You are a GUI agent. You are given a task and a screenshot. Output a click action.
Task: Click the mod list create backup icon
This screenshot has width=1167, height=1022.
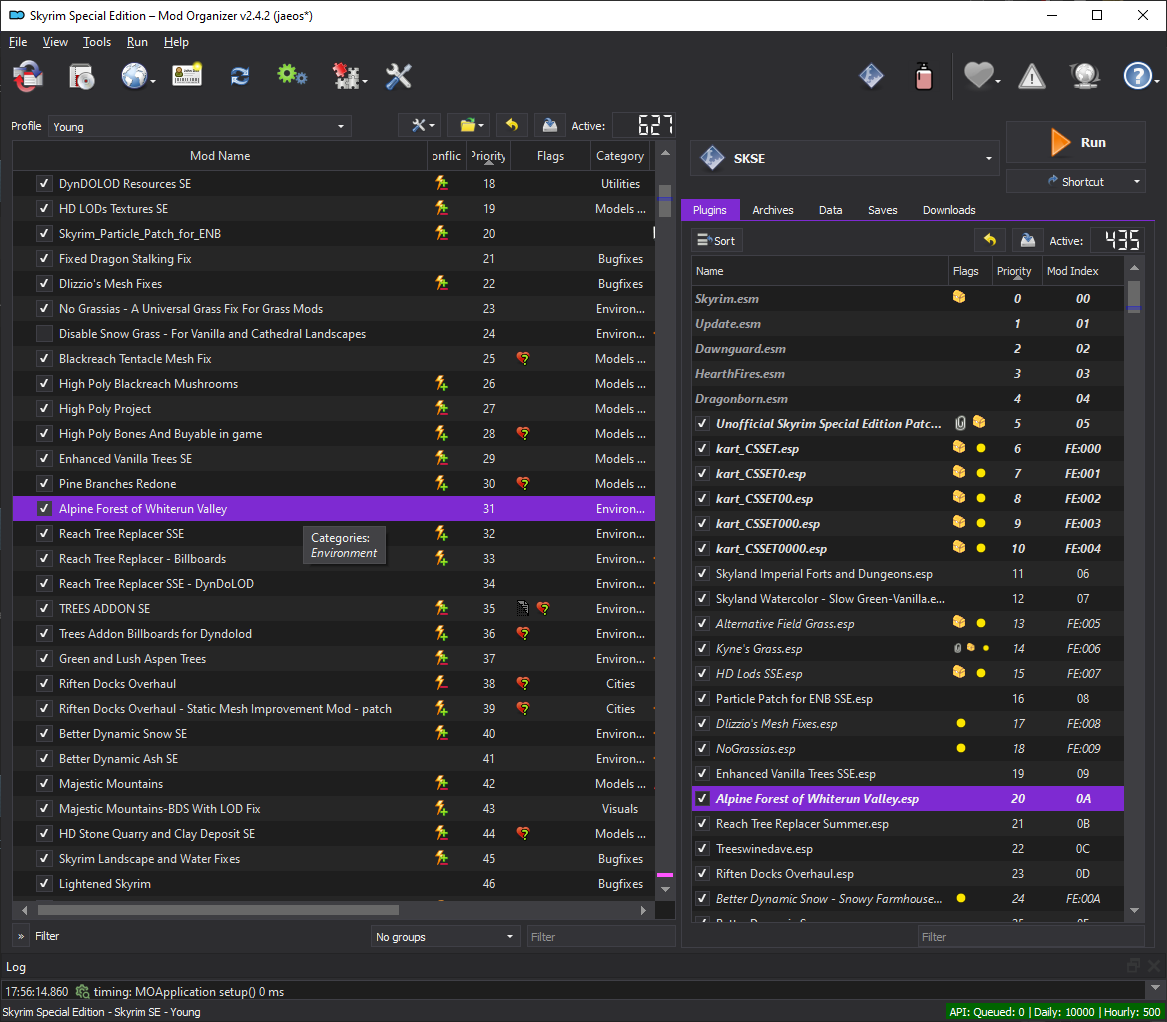549,125
